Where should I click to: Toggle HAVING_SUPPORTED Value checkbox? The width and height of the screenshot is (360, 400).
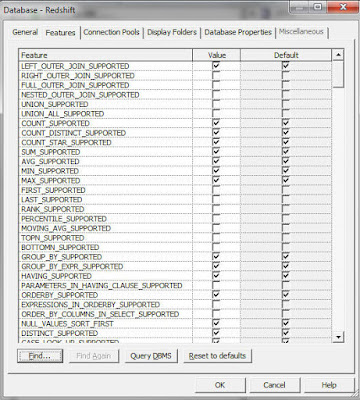(216, 276)
